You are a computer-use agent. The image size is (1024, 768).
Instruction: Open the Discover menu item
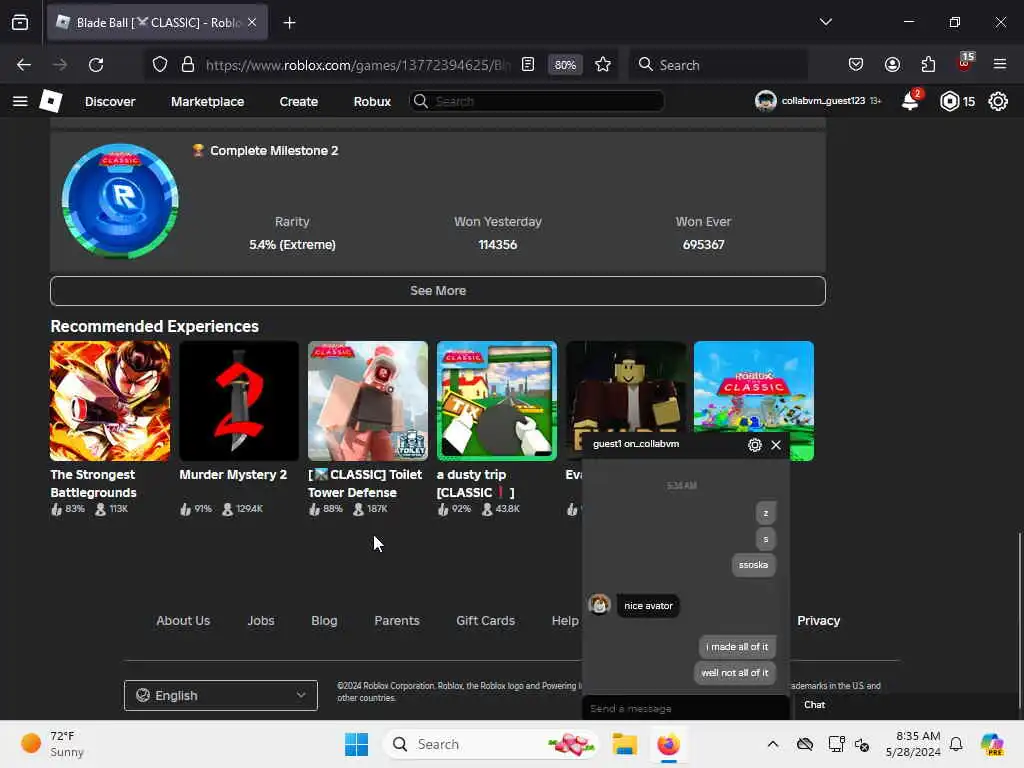coord(110,101)
